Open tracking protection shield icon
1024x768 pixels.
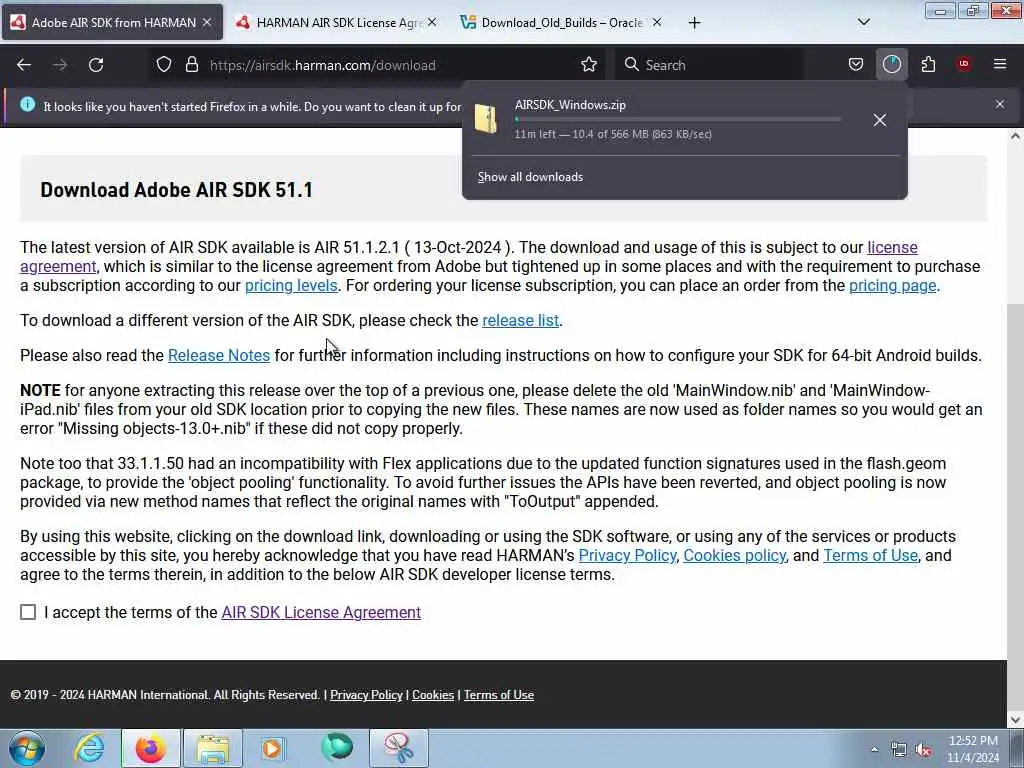(x=164, y=65)
